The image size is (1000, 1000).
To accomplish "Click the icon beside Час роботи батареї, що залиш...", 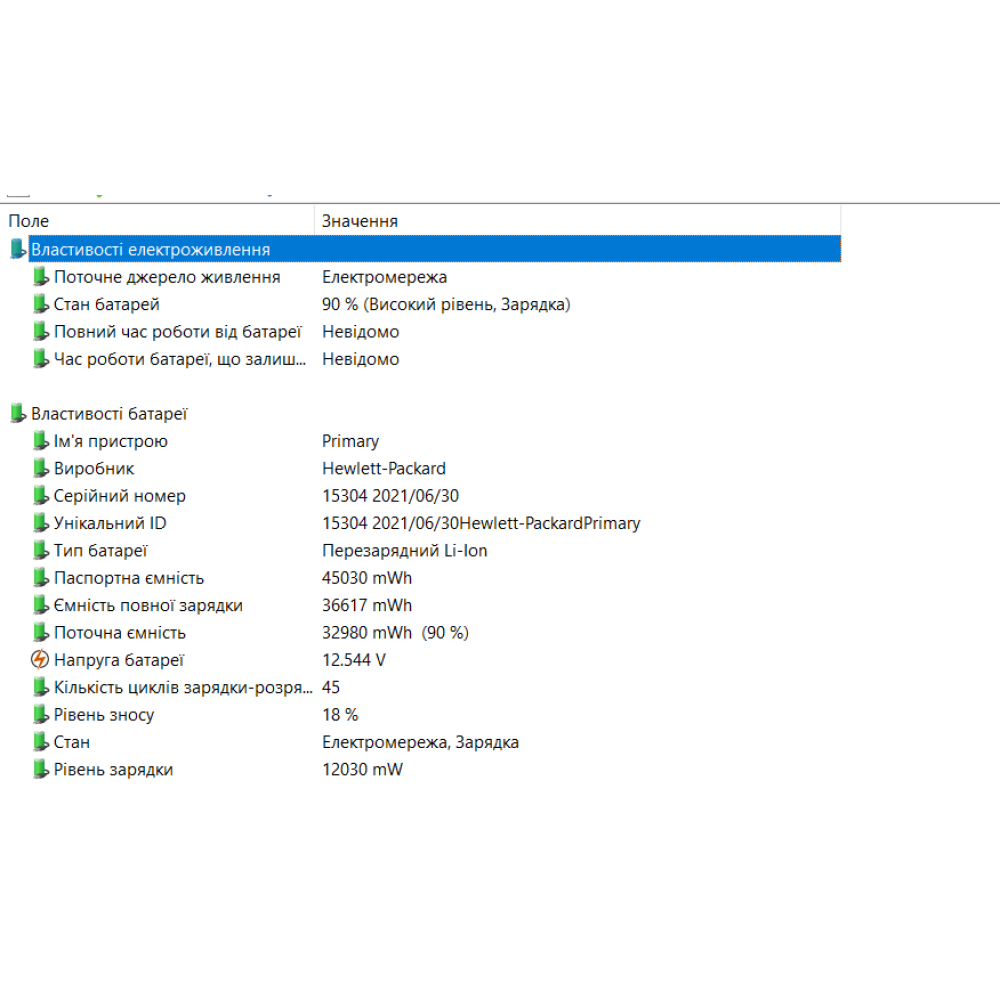I will [x=41, y=359].
